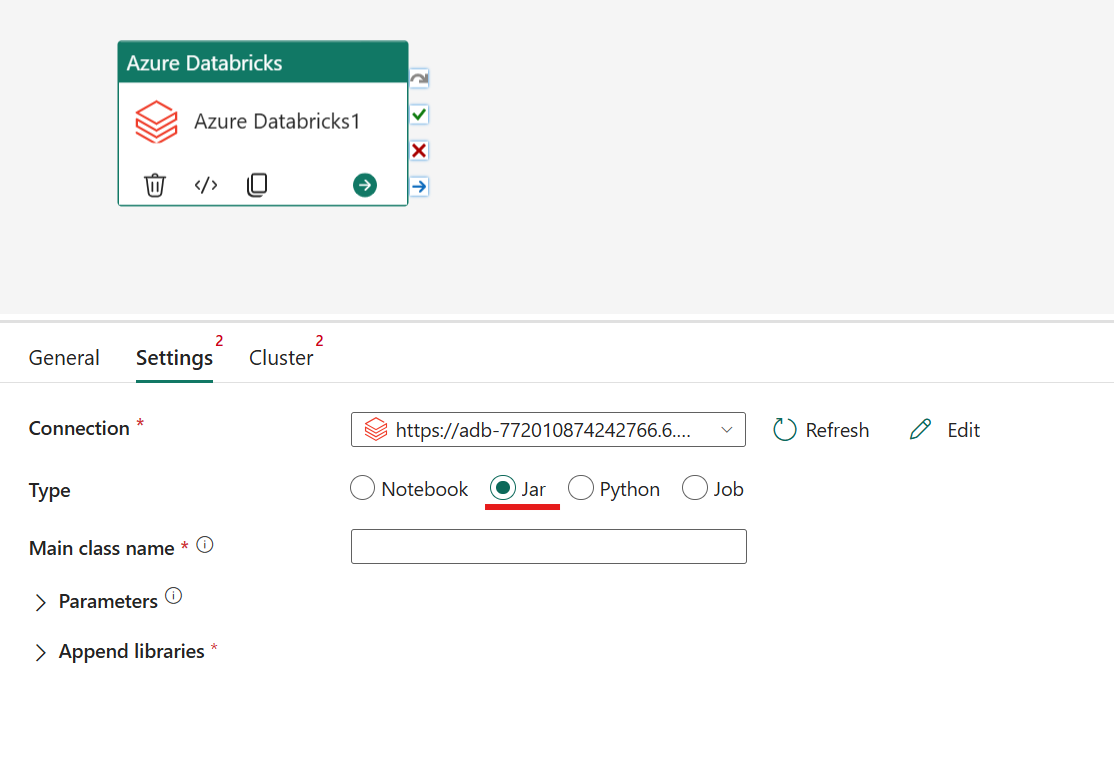
Task: Click the Azure Databricks1 activity name
Action: (x=277, y=121)
